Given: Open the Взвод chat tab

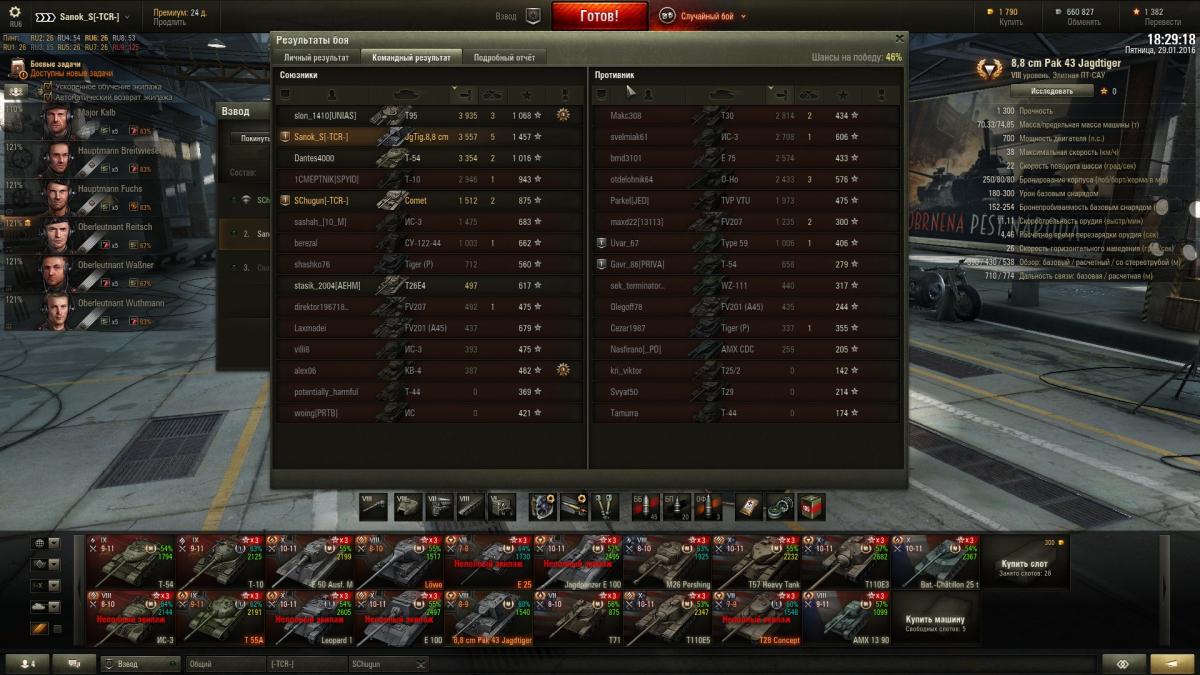Looking at the screenshot, I should (x=140, y=663).
